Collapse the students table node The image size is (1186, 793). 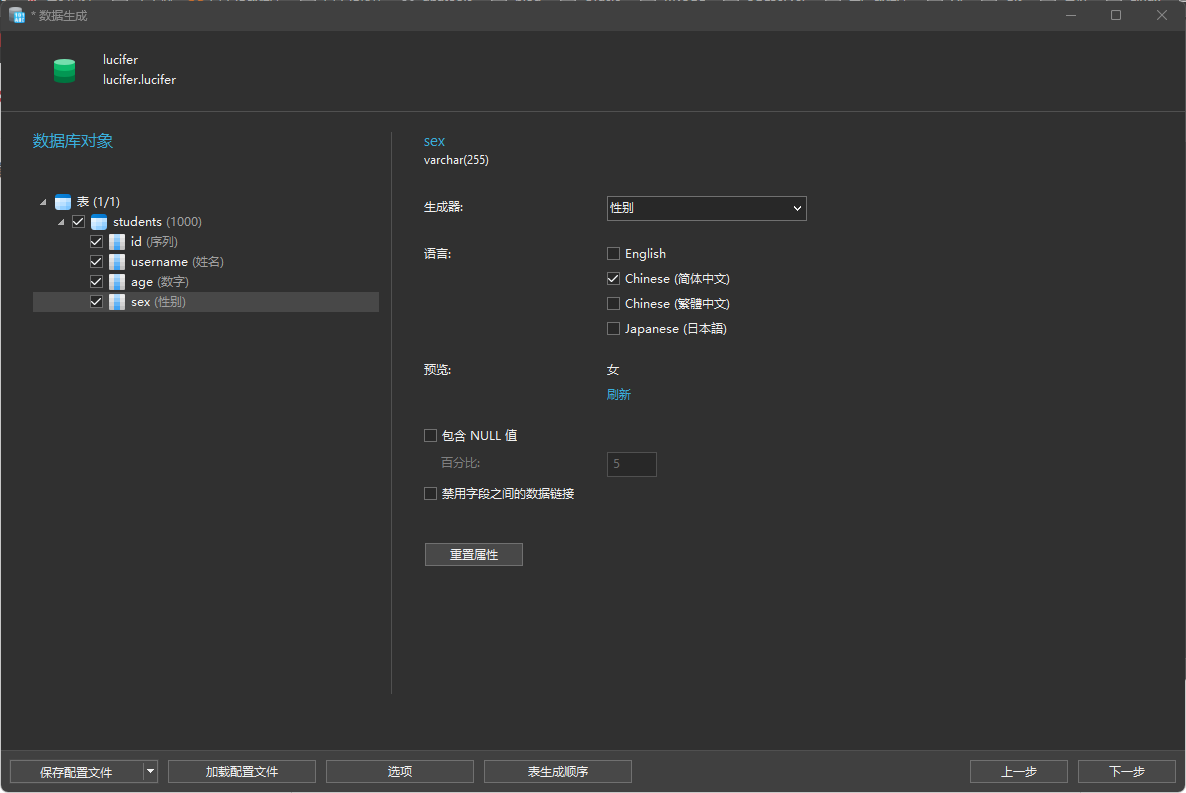[x=61, y=222]
